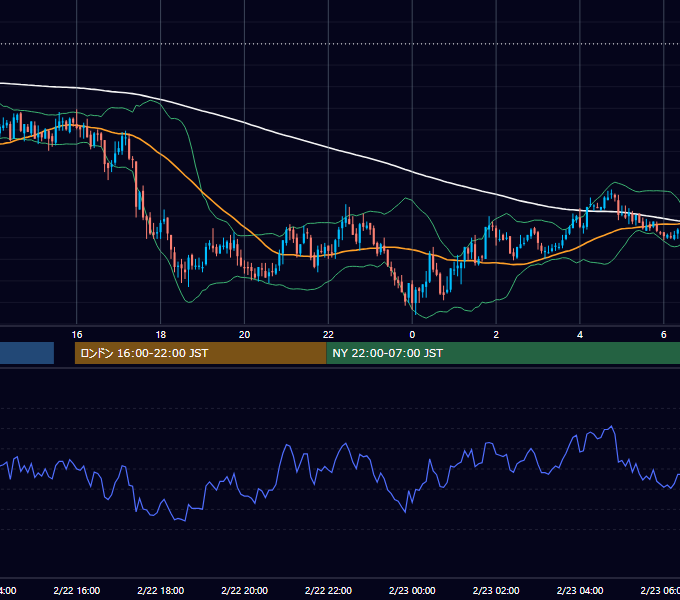Click the '2/22 18:00' indicator axis label
This screenshot has height=600, width=680.
coord(160,590)
